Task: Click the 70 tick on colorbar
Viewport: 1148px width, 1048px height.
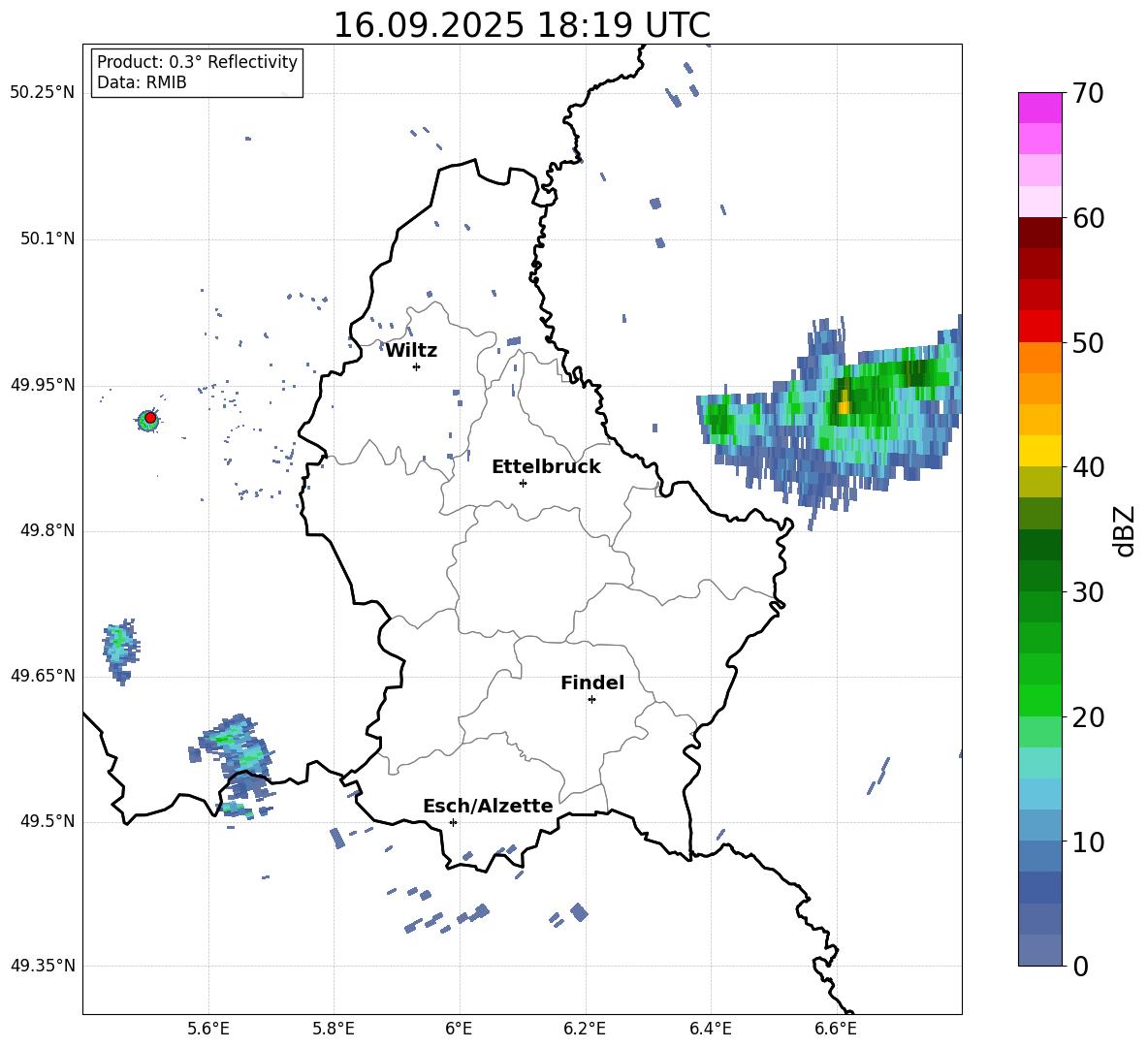Action: click(x=1088, y=94)
